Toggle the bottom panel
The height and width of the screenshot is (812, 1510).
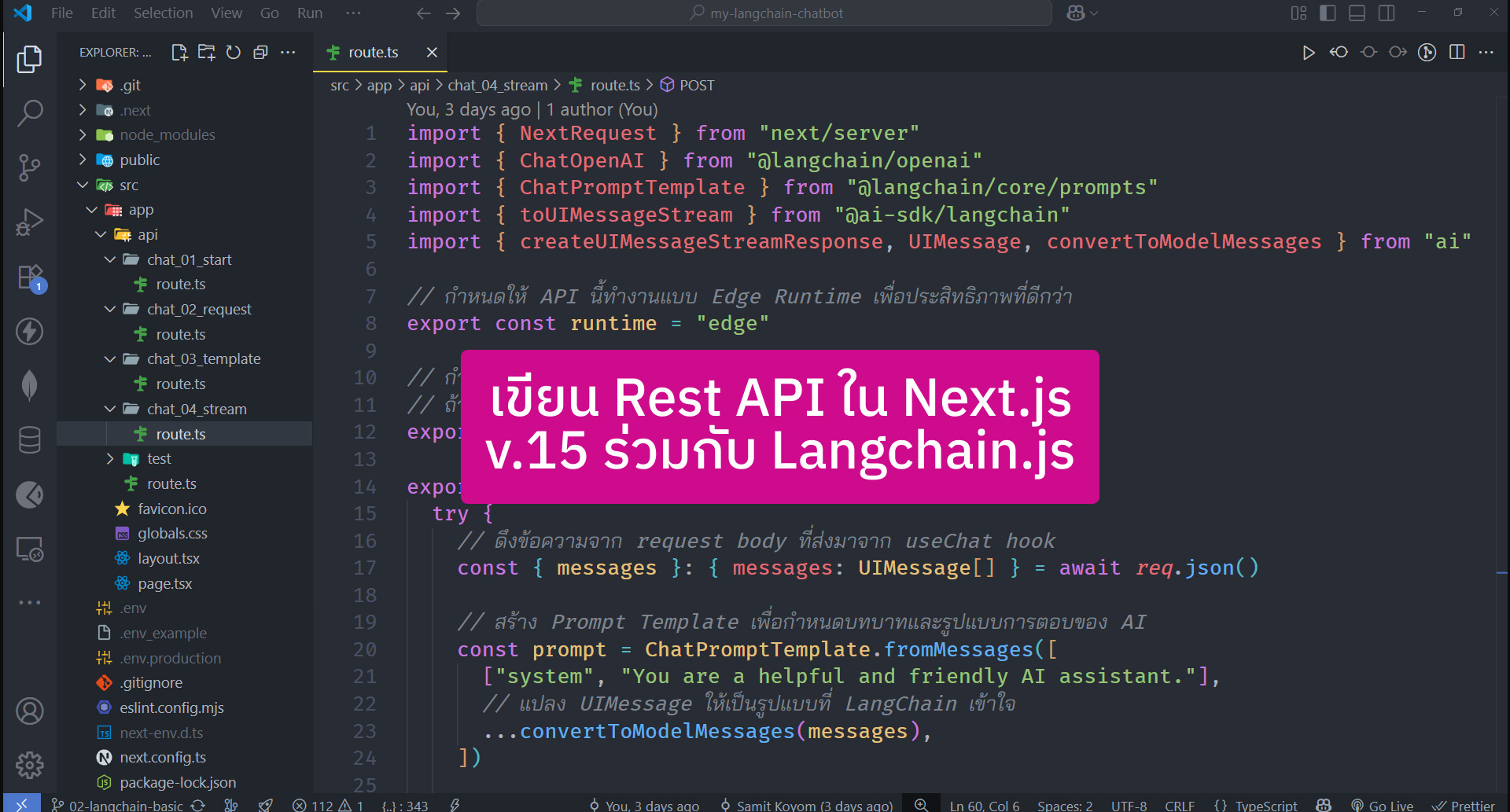[x=1357, y=13]
